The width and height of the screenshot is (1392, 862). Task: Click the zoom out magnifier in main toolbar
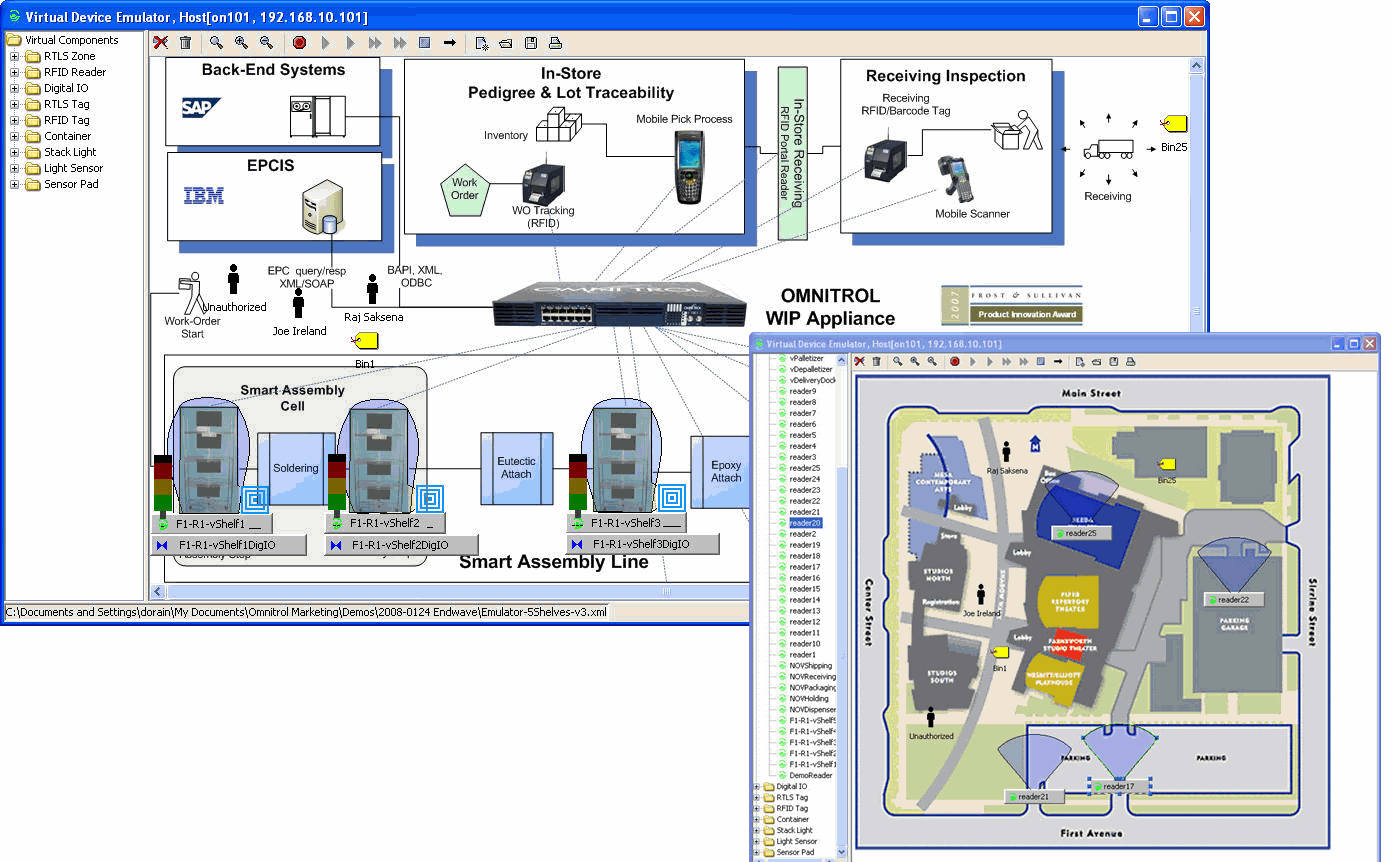(x=266, y=43)
